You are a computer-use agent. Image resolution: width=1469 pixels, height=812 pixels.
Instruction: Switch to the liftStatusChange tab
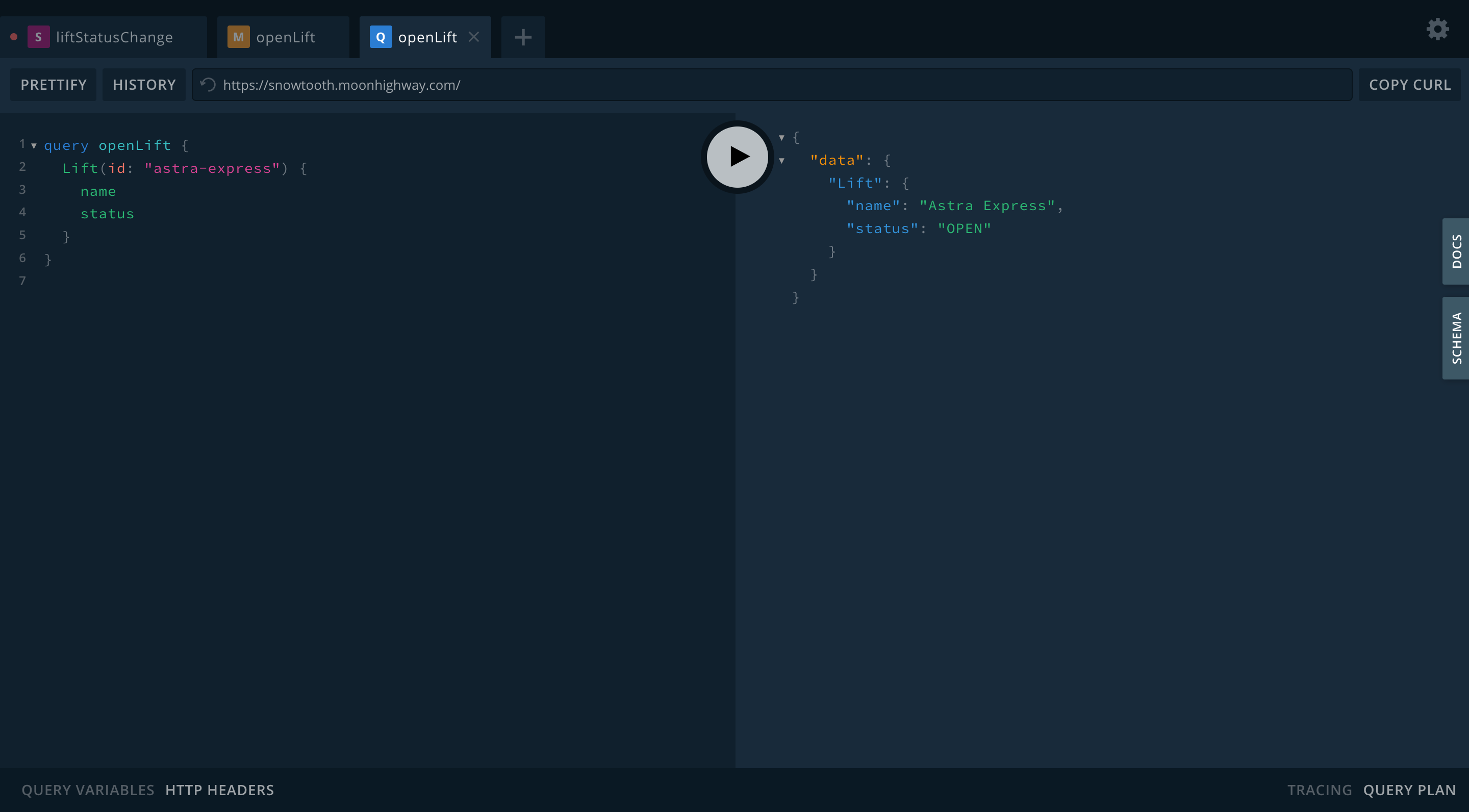pyautogui.click(x=114, y=37)
